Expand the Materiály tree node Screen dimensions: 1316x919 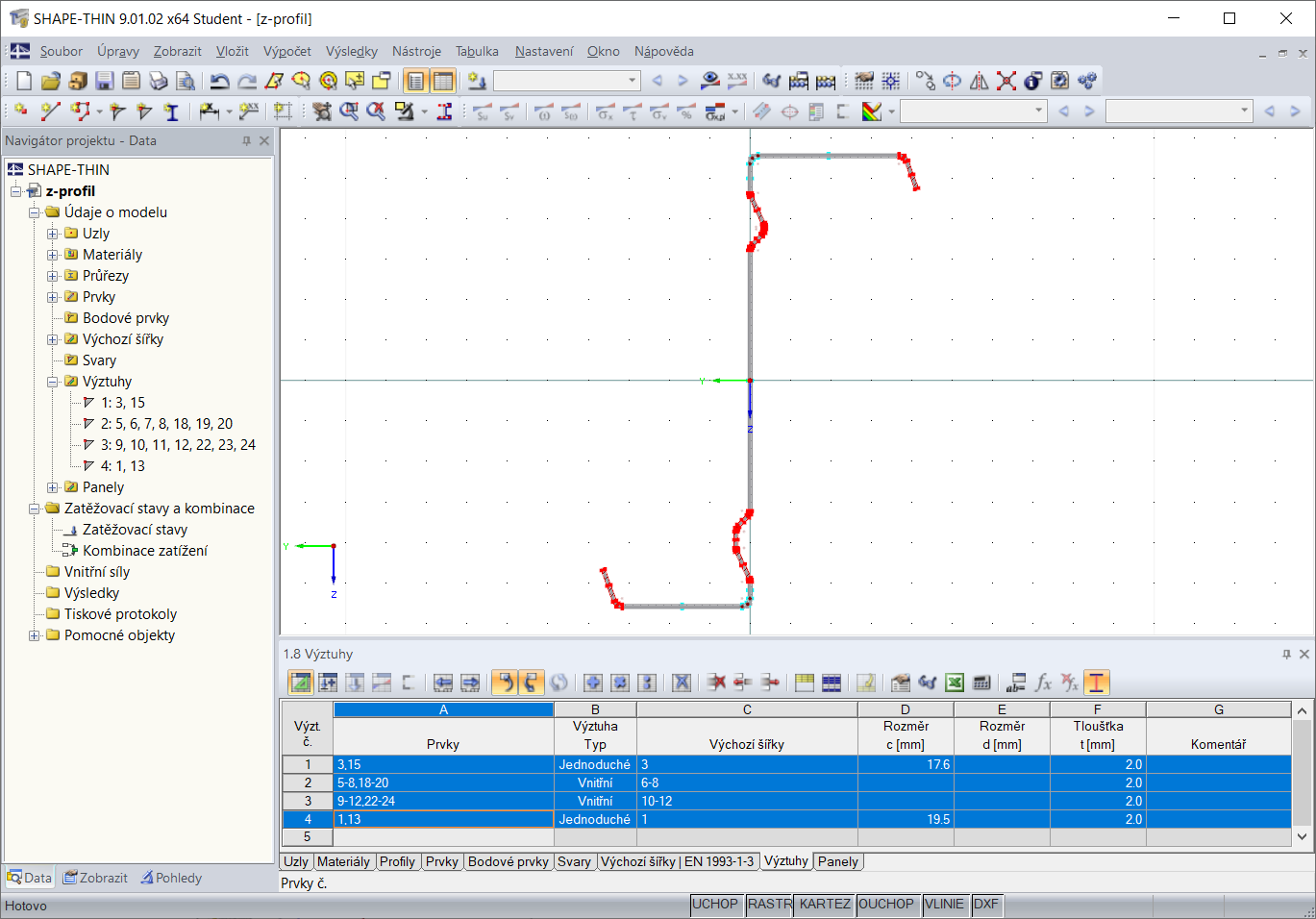point(53,255)
